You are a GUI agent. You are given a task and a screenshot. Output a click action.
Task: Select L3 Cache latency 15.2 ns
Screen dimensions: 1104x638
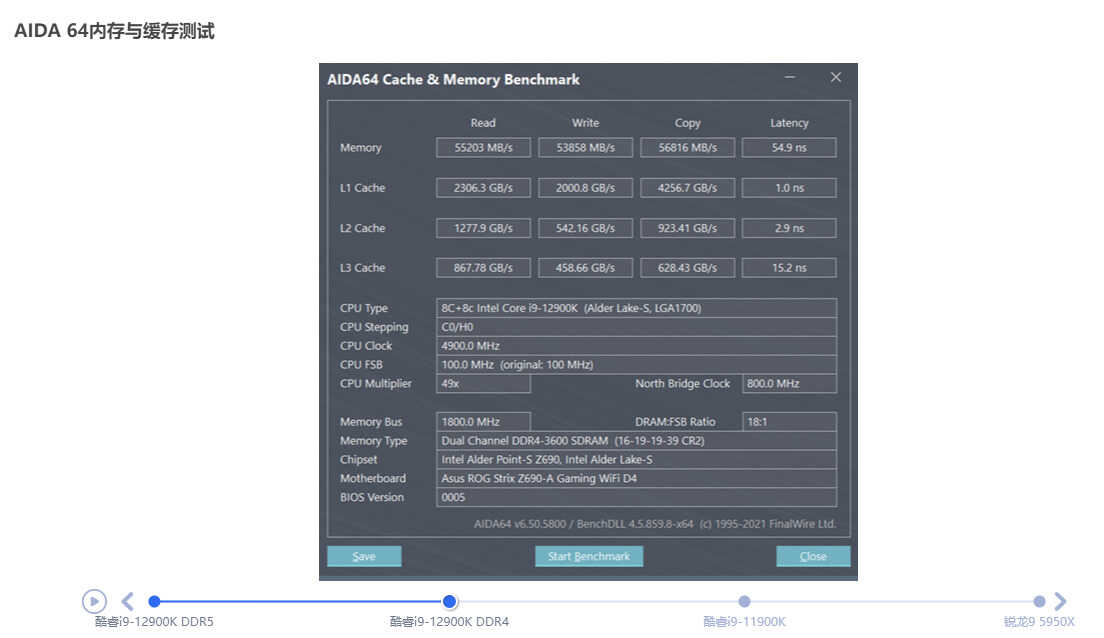pyautogui.click(x=789, y=268)
